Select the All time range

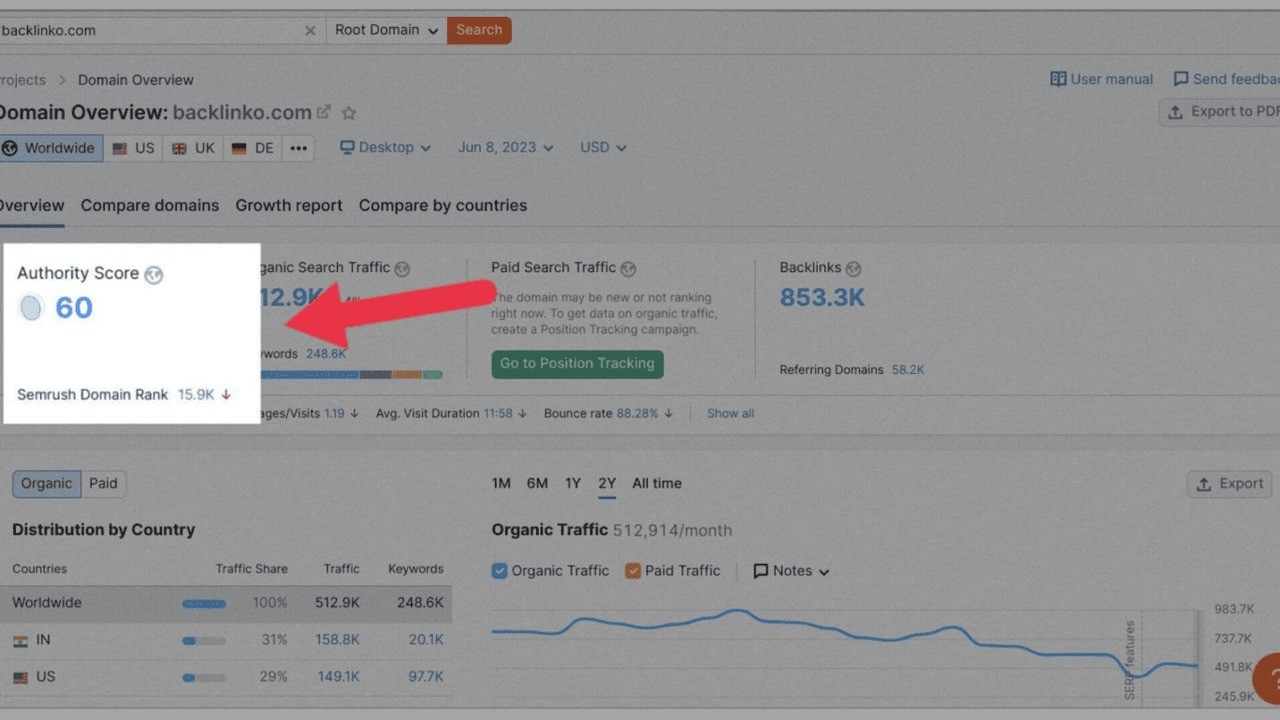coord(657,484)
